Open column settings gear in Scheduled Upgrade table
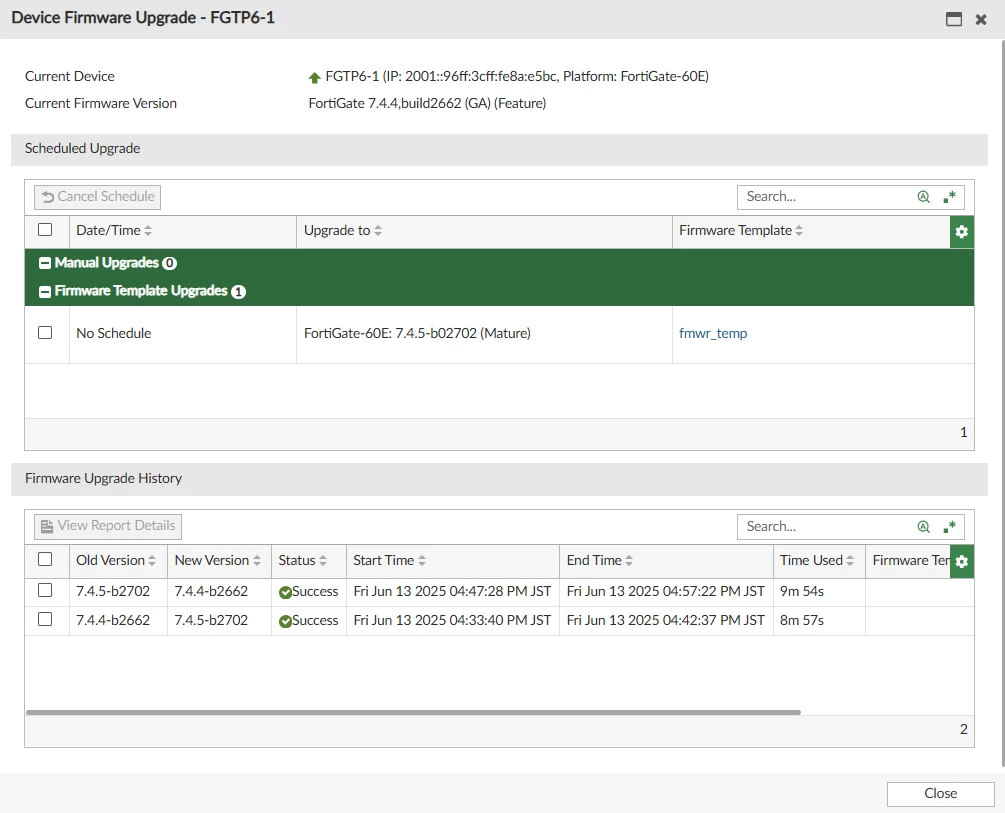The image size is (1005, 813). click(x=961, y=231)
